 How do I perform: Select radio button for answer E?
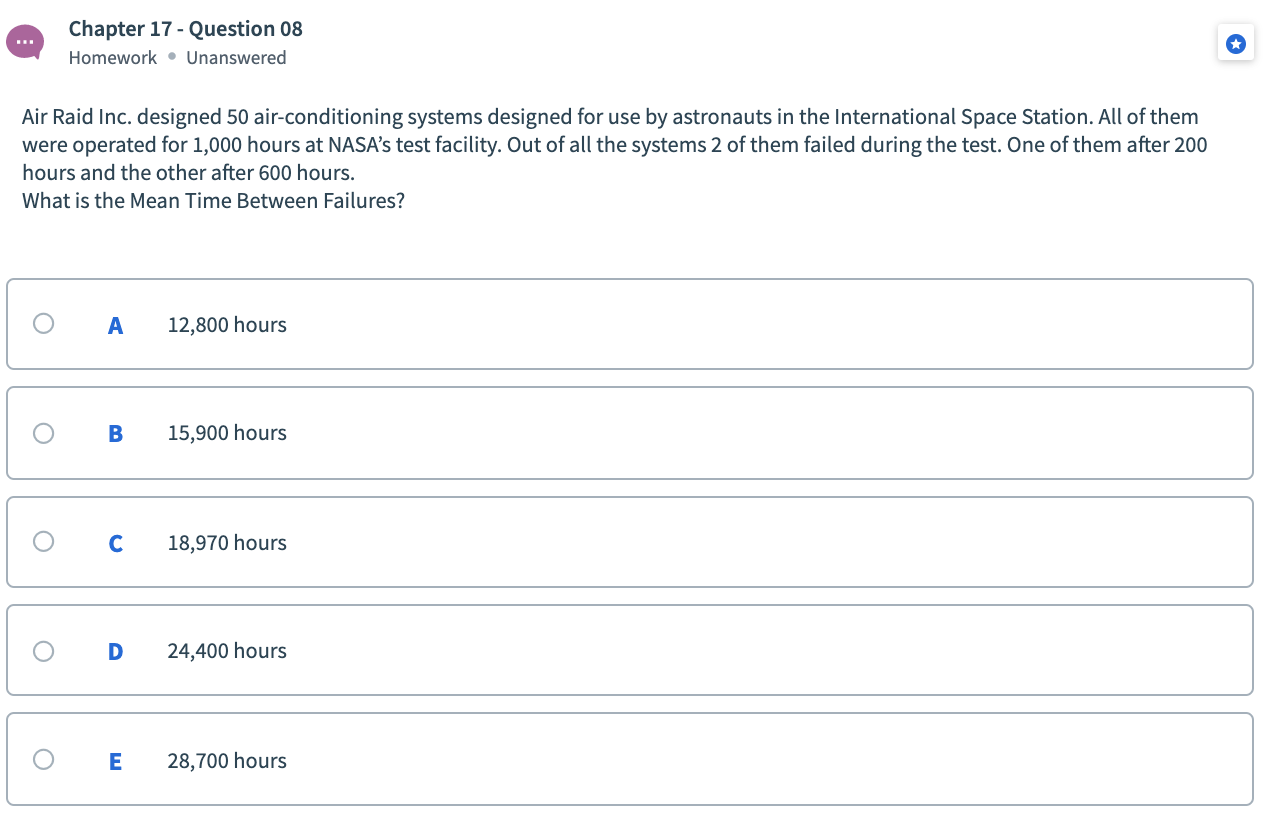[42, 759]
